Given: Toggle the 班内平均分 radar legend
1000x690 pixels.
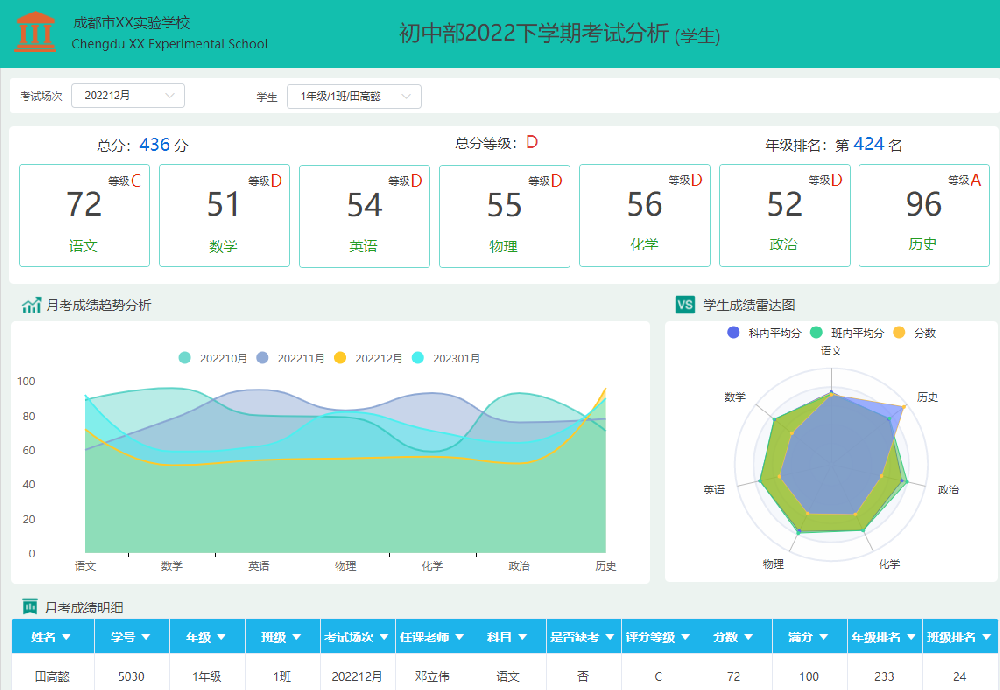Looking at the screenshot, I should click(x=847, y=332).
